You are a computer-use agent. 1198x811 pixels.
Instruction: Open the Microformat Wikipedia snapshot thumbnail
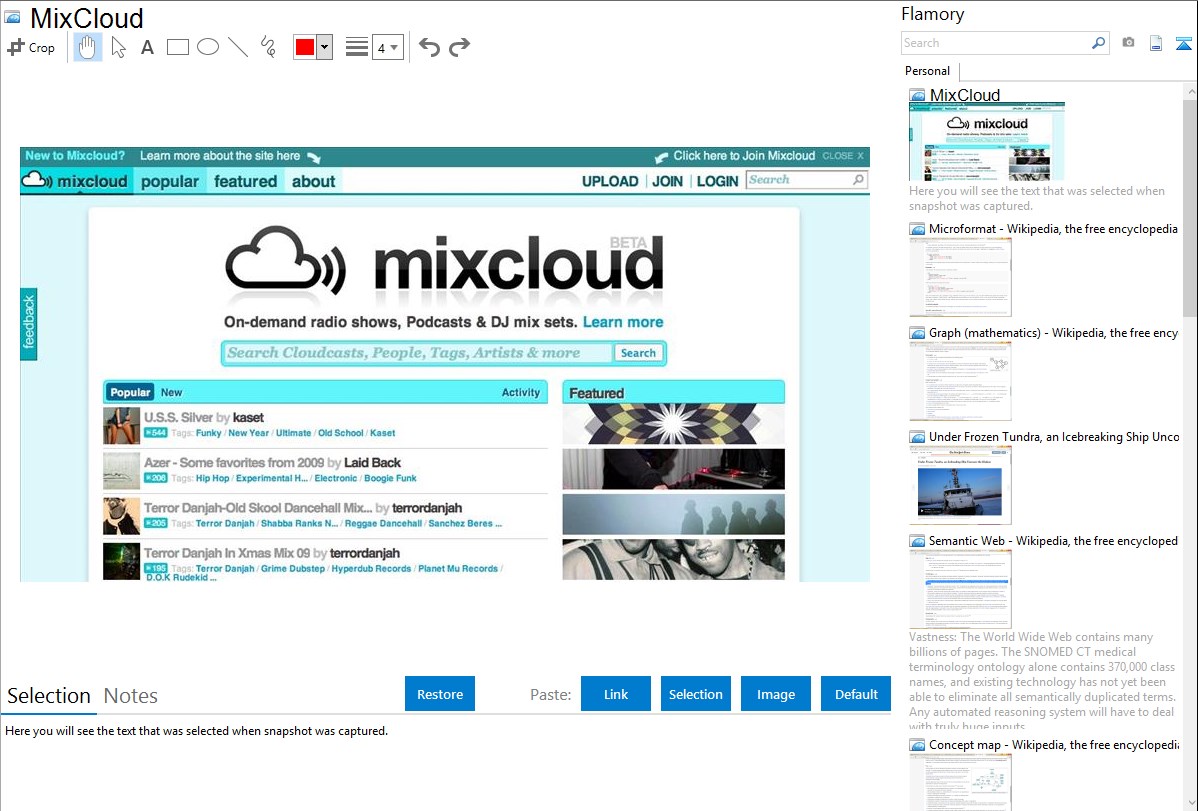pos(960,277)
